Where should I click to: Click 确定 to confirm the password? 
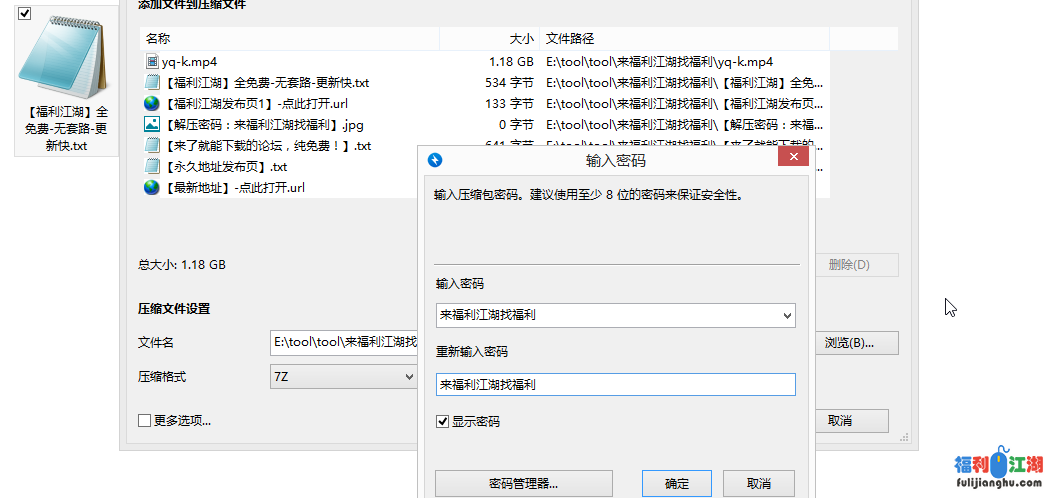coord(677,484)
